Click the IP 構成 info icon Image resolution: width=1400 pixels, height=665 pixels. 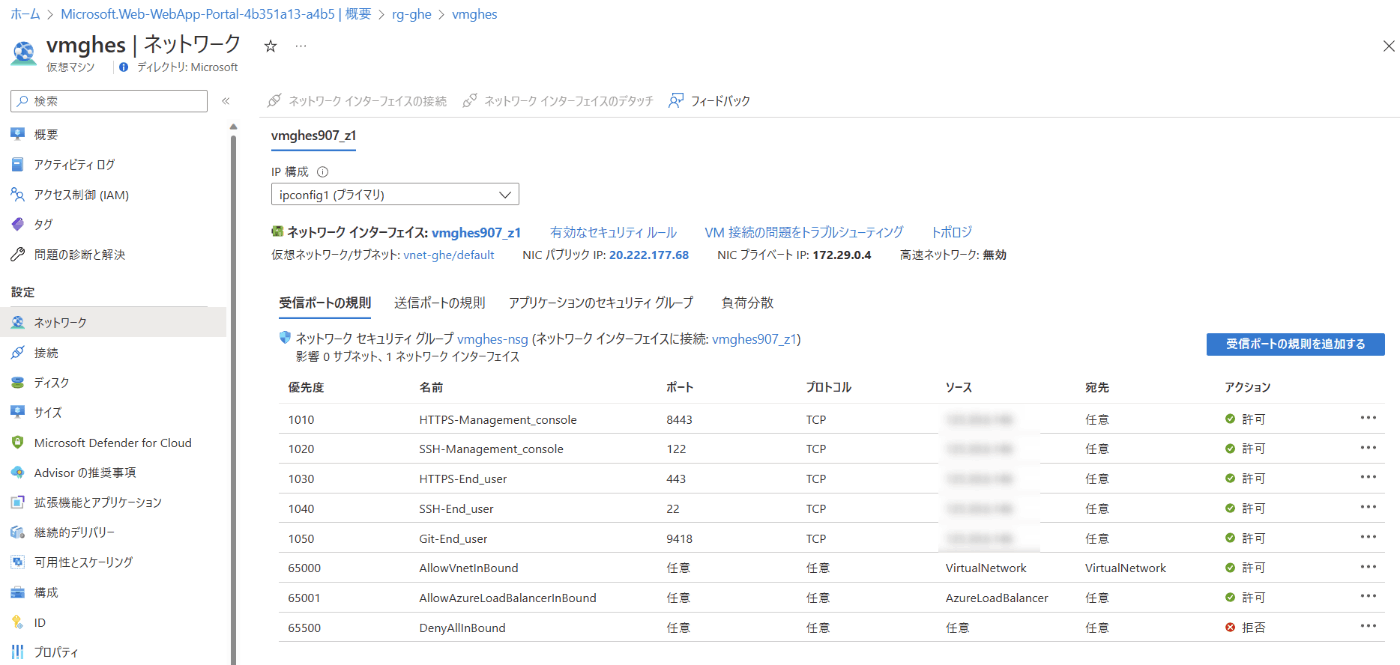pos(323,172)
